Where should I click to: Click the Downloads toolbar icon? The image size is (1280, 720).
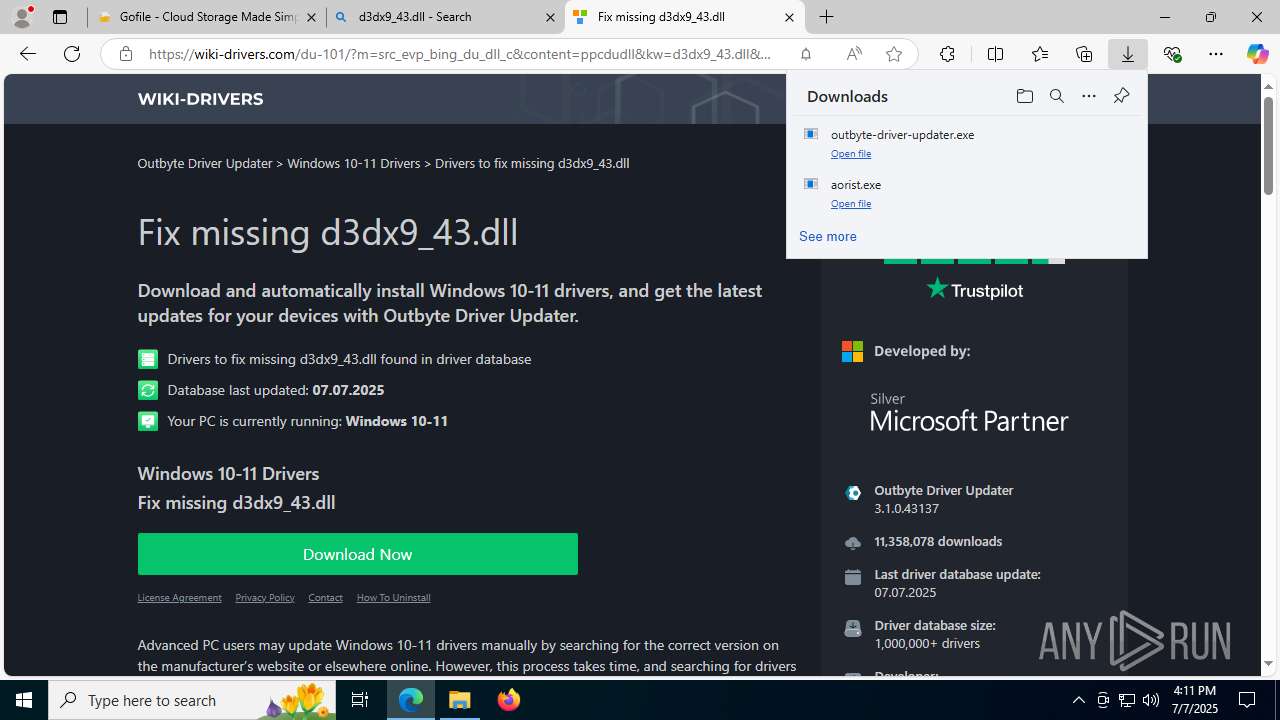[1128, 54]
